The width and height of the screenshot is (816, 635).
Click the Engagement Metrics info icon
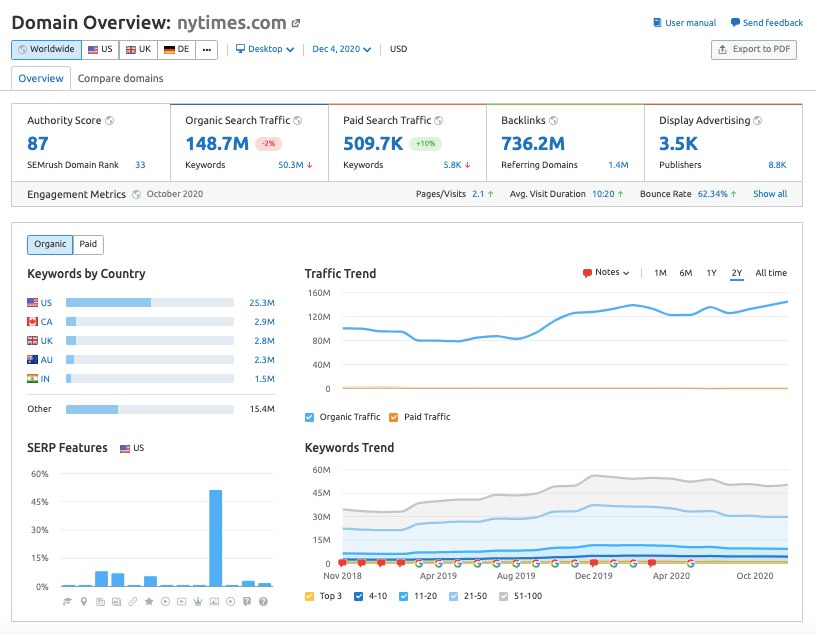[136, 194]
